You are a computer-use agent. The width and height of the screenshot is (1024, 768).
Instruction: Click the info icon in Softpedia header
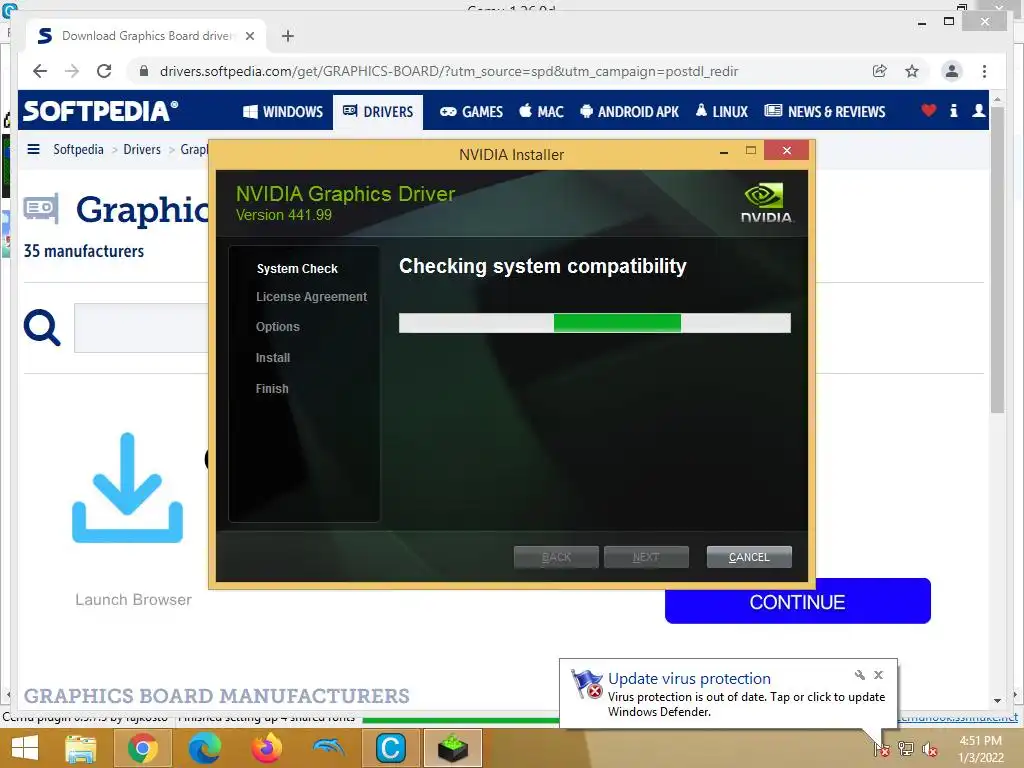[x=953, y=110]
